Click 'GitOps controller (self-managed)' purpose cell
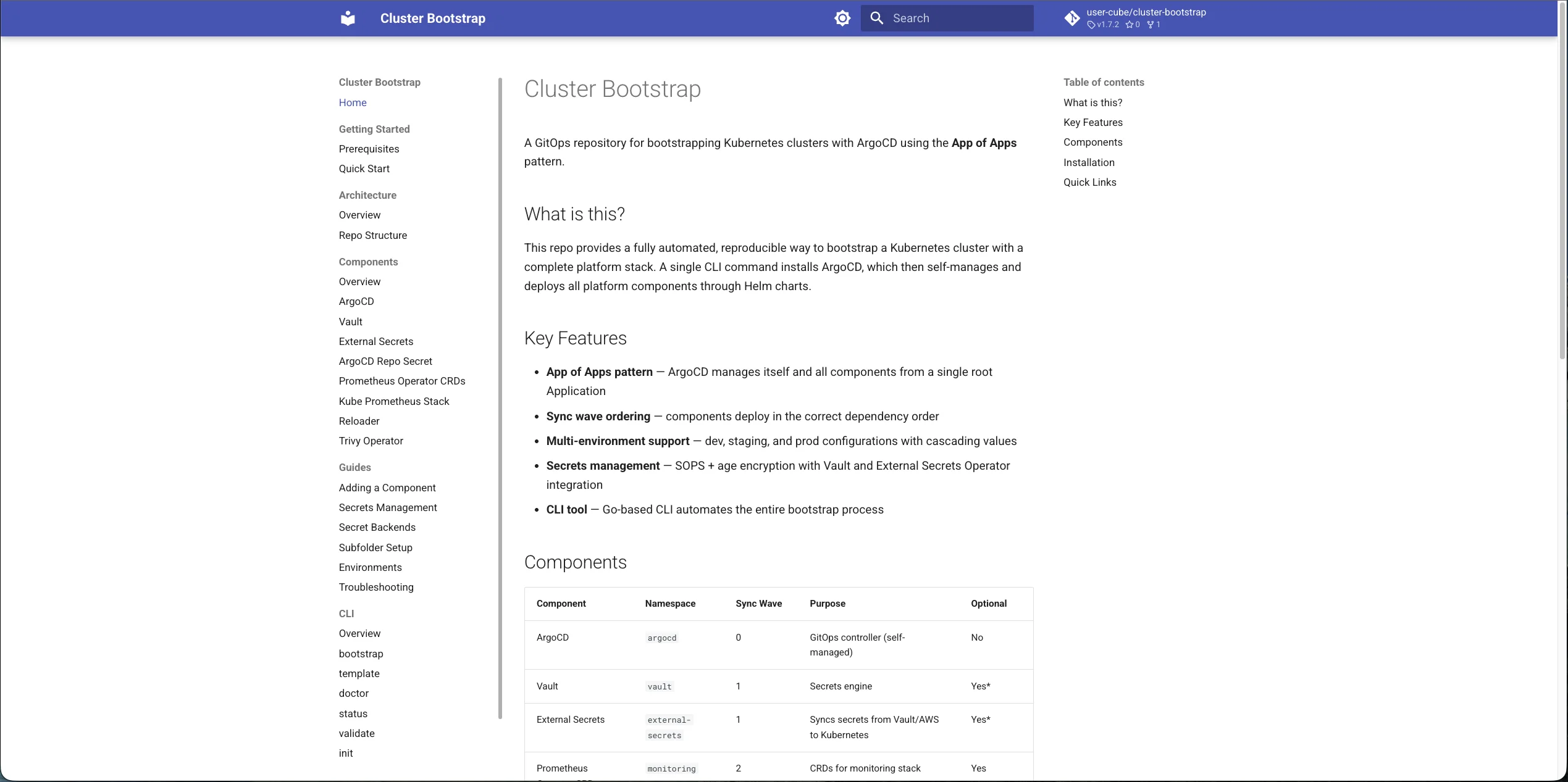 (857, 644)
